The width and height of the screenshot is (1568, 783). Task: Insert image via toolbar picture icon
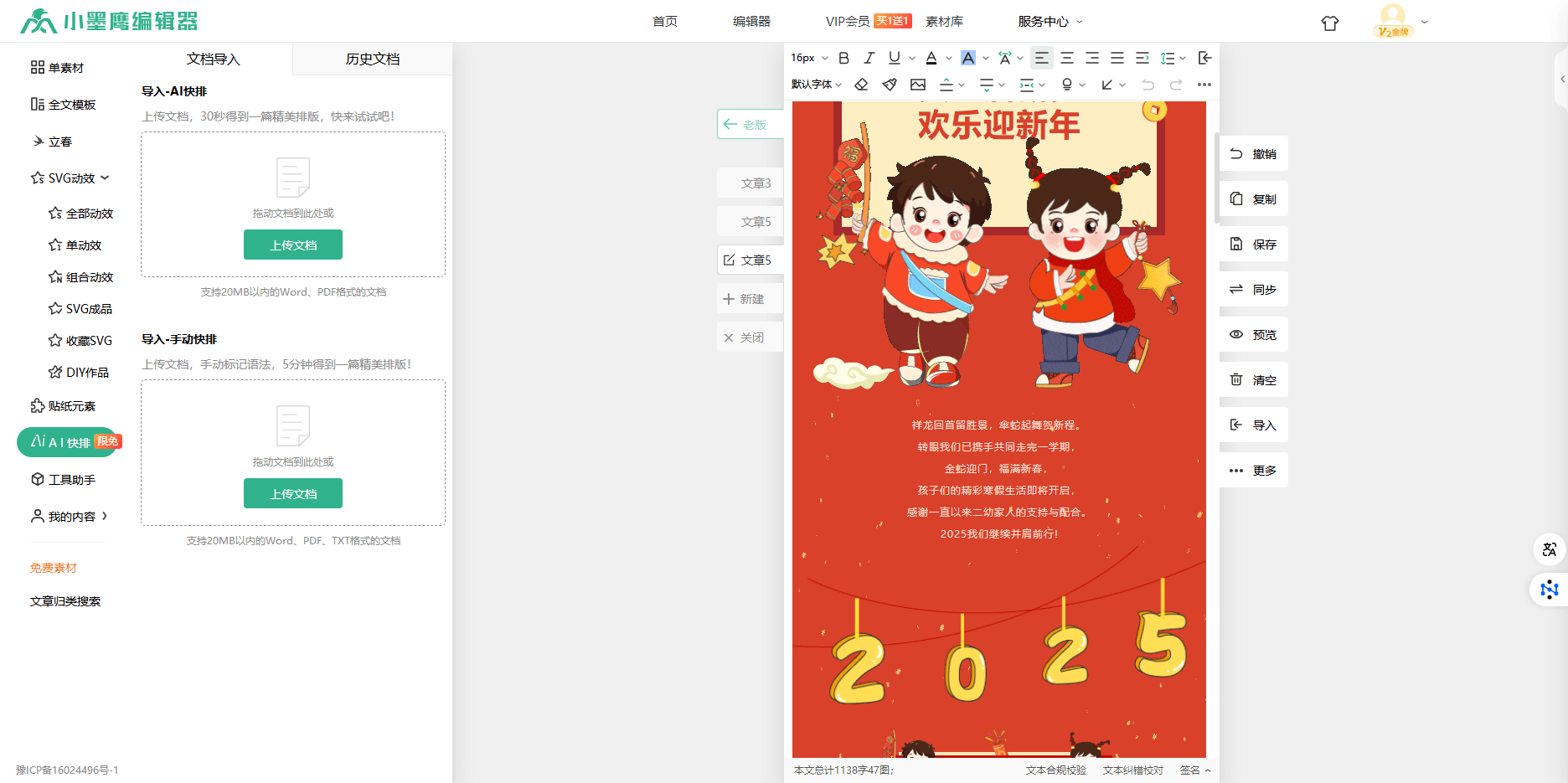click(918, 85)
